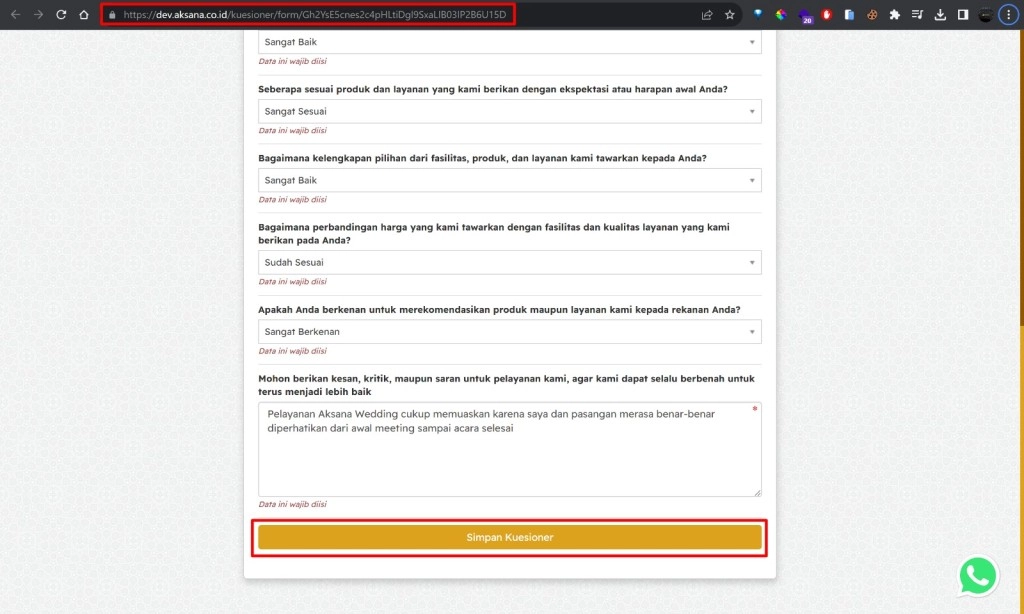This screenshot has height=614, width=1024.
Task: Open the Chrome three-dot menu
Action: (1010, 15)
